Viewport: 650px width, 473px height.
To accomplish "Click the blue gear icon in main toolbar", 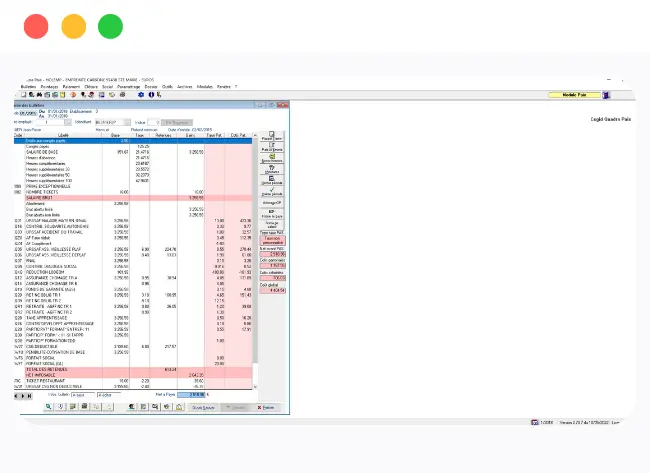I will (x=141, y=95).
